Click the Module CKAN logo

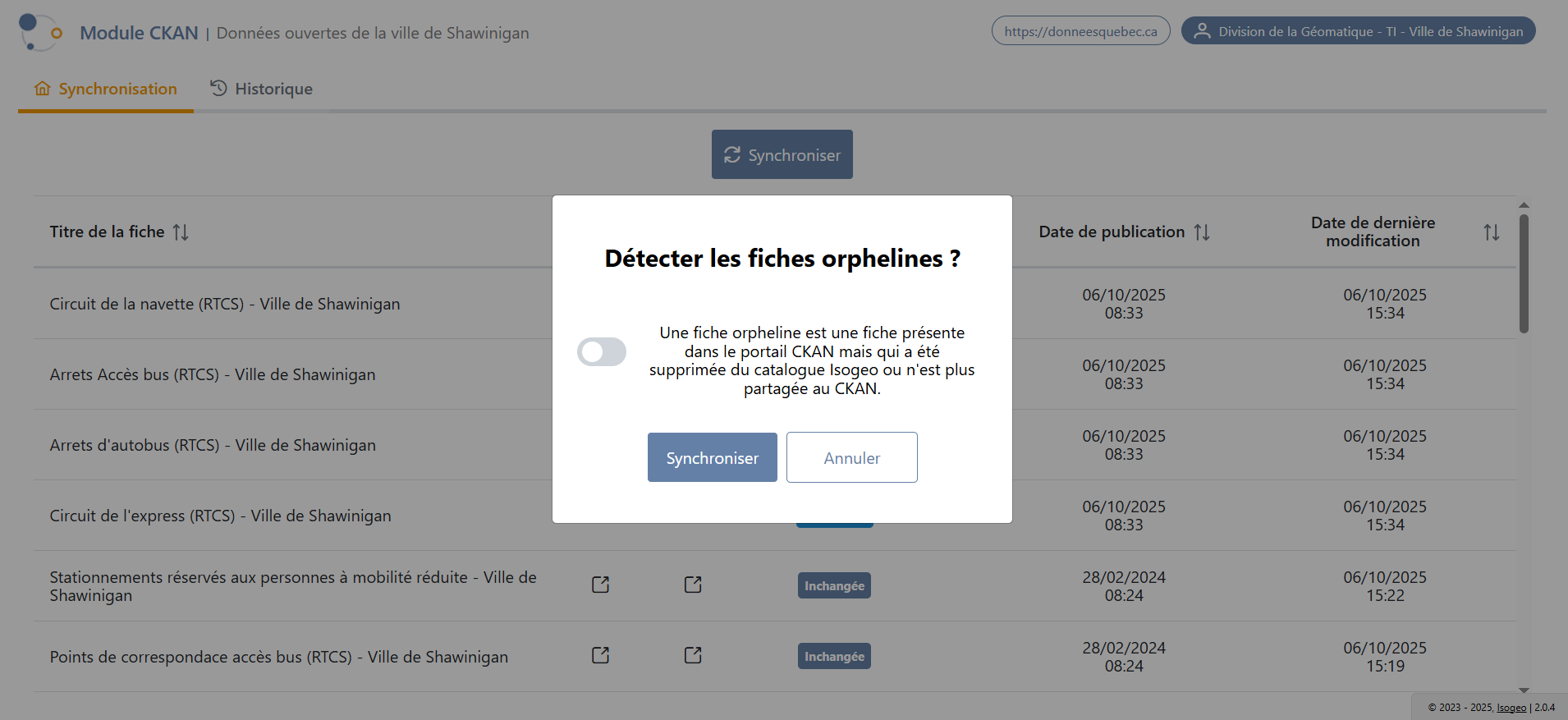(x=38, y=32)
